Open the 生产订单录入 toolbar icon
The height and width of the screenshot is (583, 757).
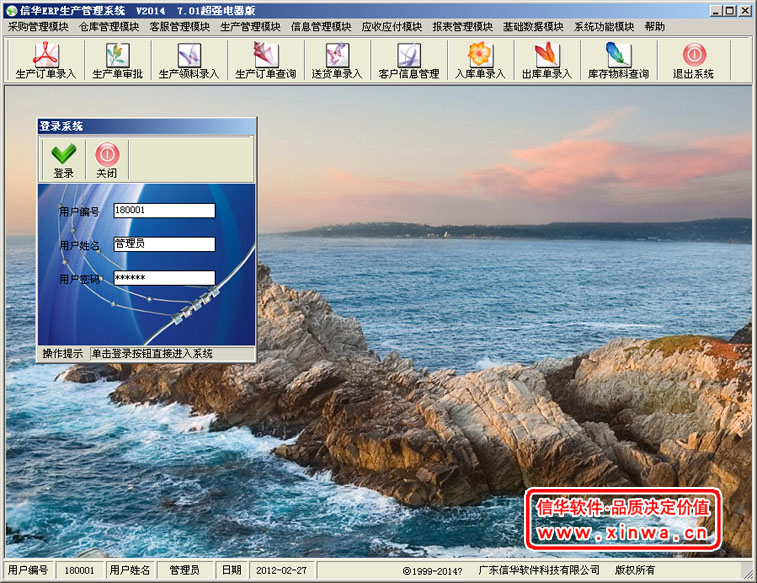point(46,60)
